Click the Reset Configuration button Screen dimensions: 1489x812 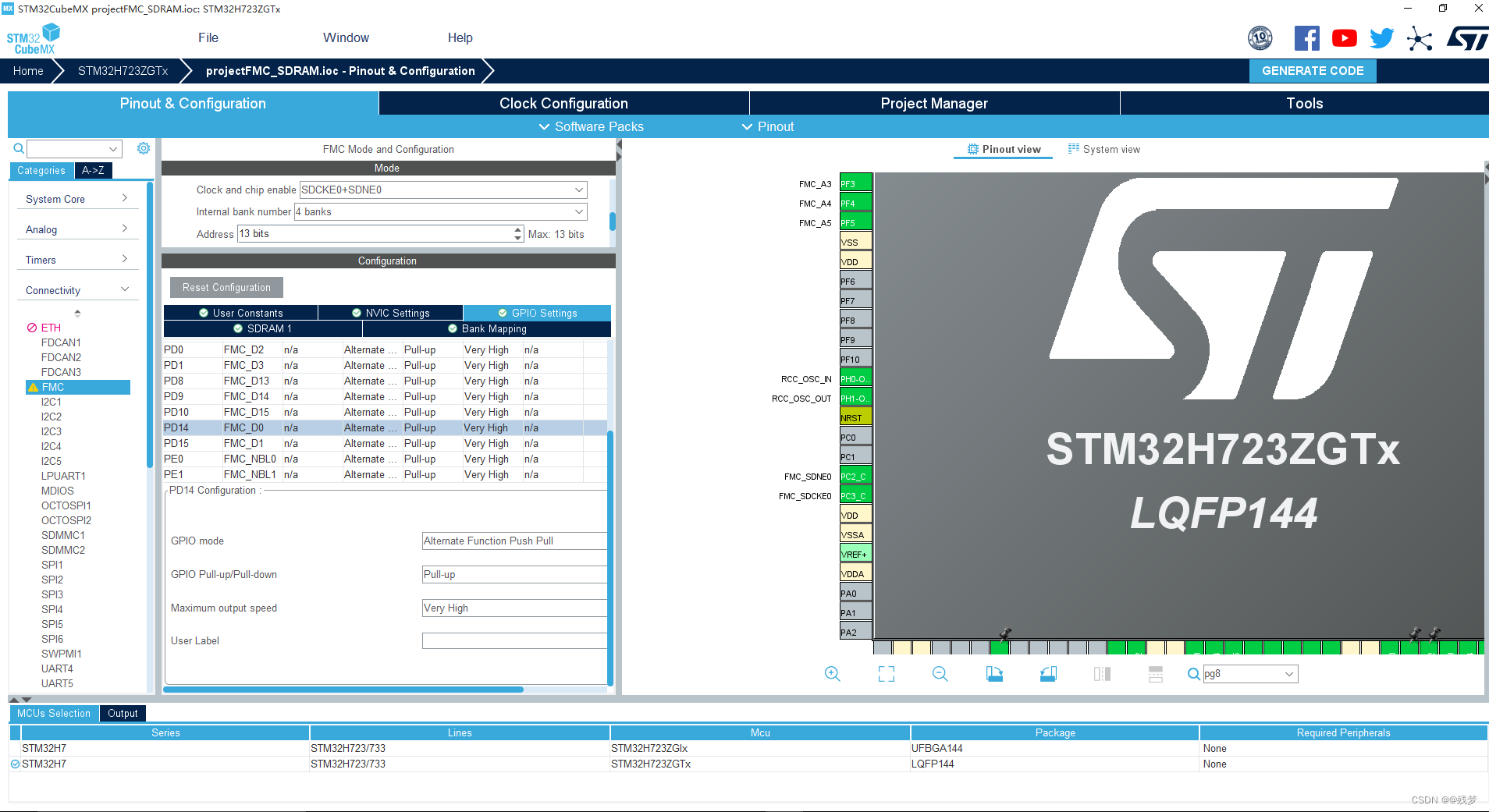point(226,287)
